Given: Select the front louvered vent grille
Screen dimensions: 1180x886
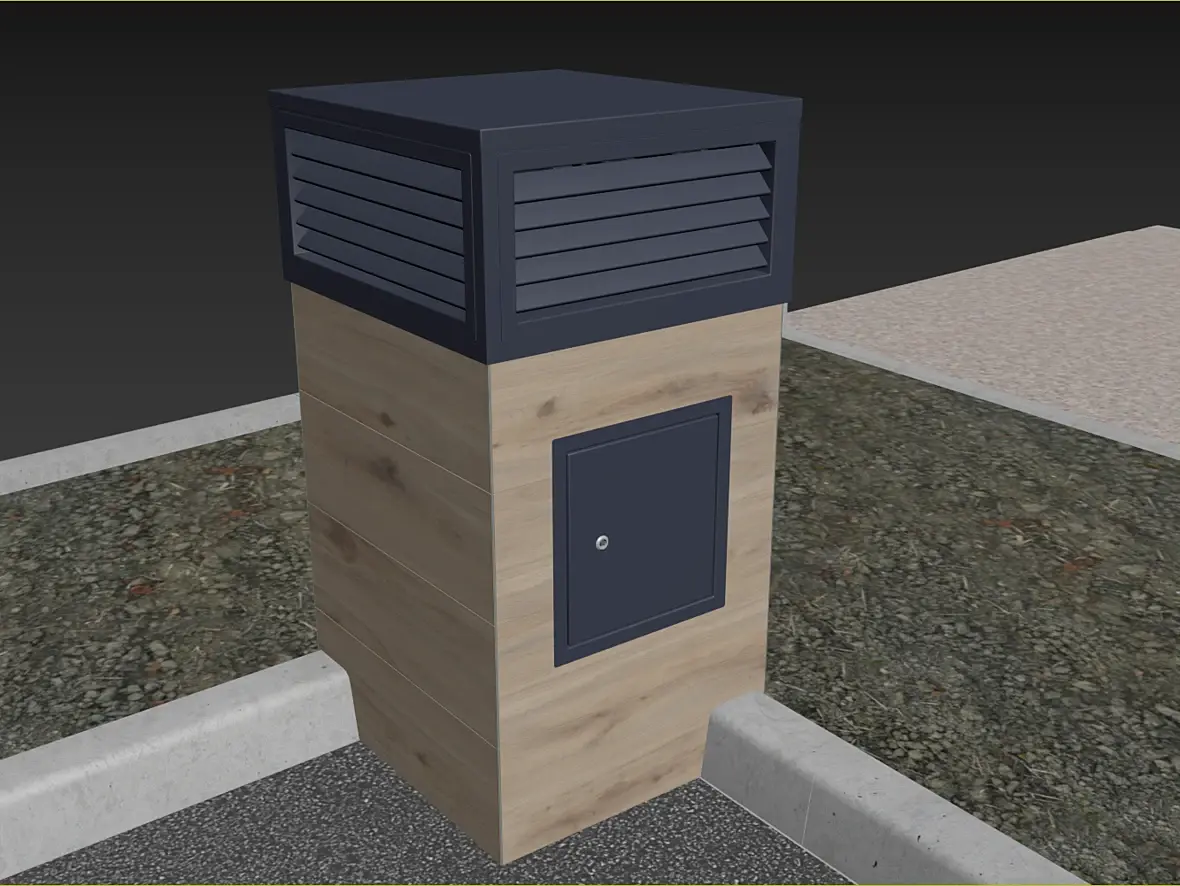Looking at the screenshot, I should (x=643, y=228).
